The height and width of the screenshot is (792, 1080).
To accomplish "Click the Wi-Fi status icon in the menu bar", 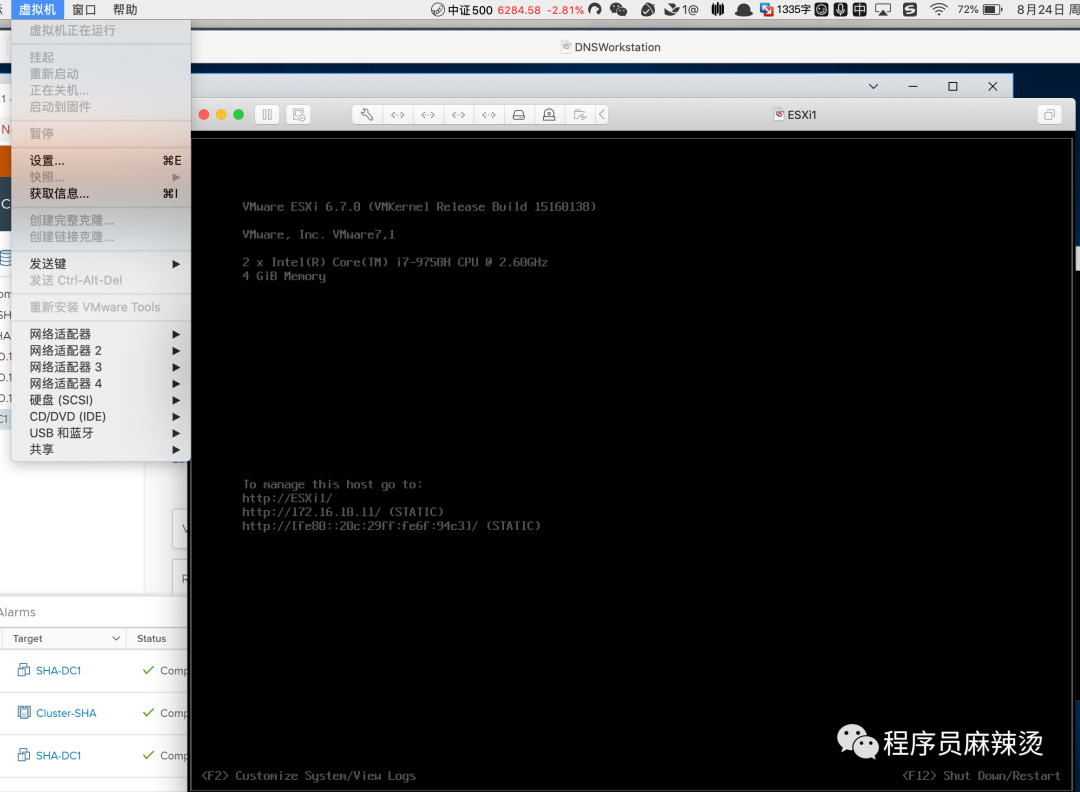I will tap(938, 10).
